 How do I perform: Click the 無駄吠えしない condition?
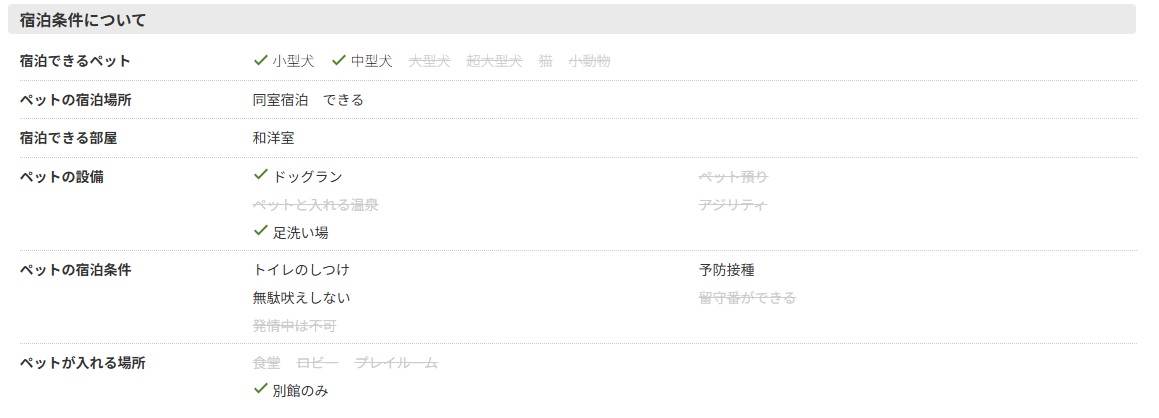point(302,298)
